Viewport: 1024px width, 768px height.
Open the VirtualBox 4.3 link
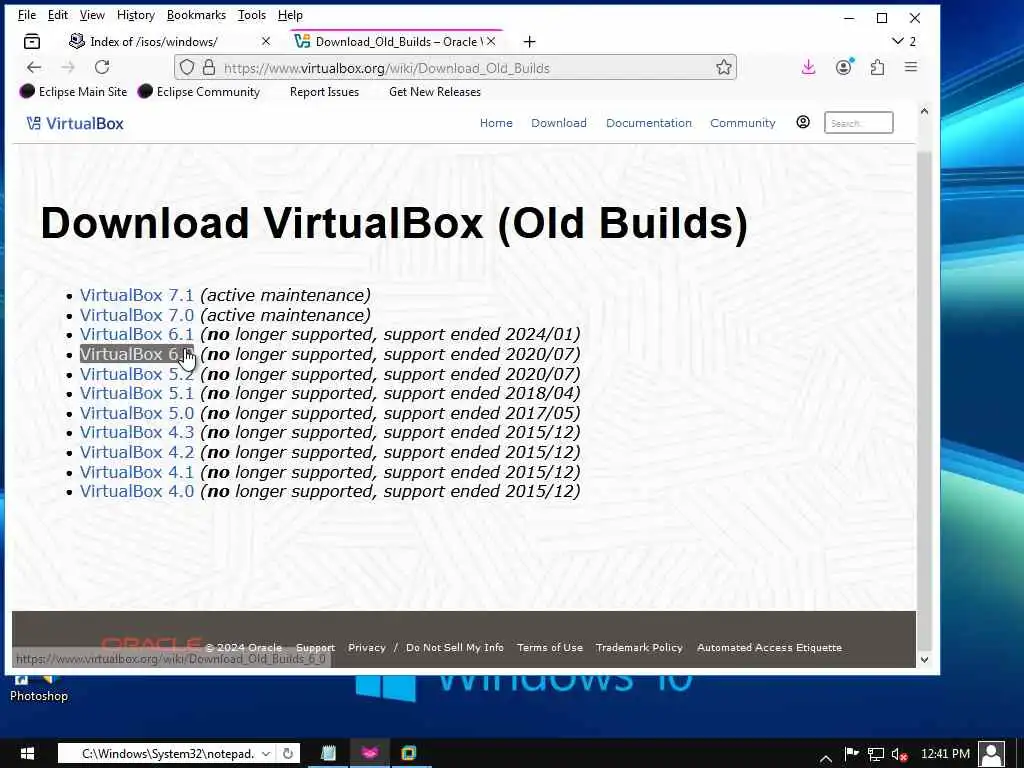pyautogui.click(x=136, y=432)
